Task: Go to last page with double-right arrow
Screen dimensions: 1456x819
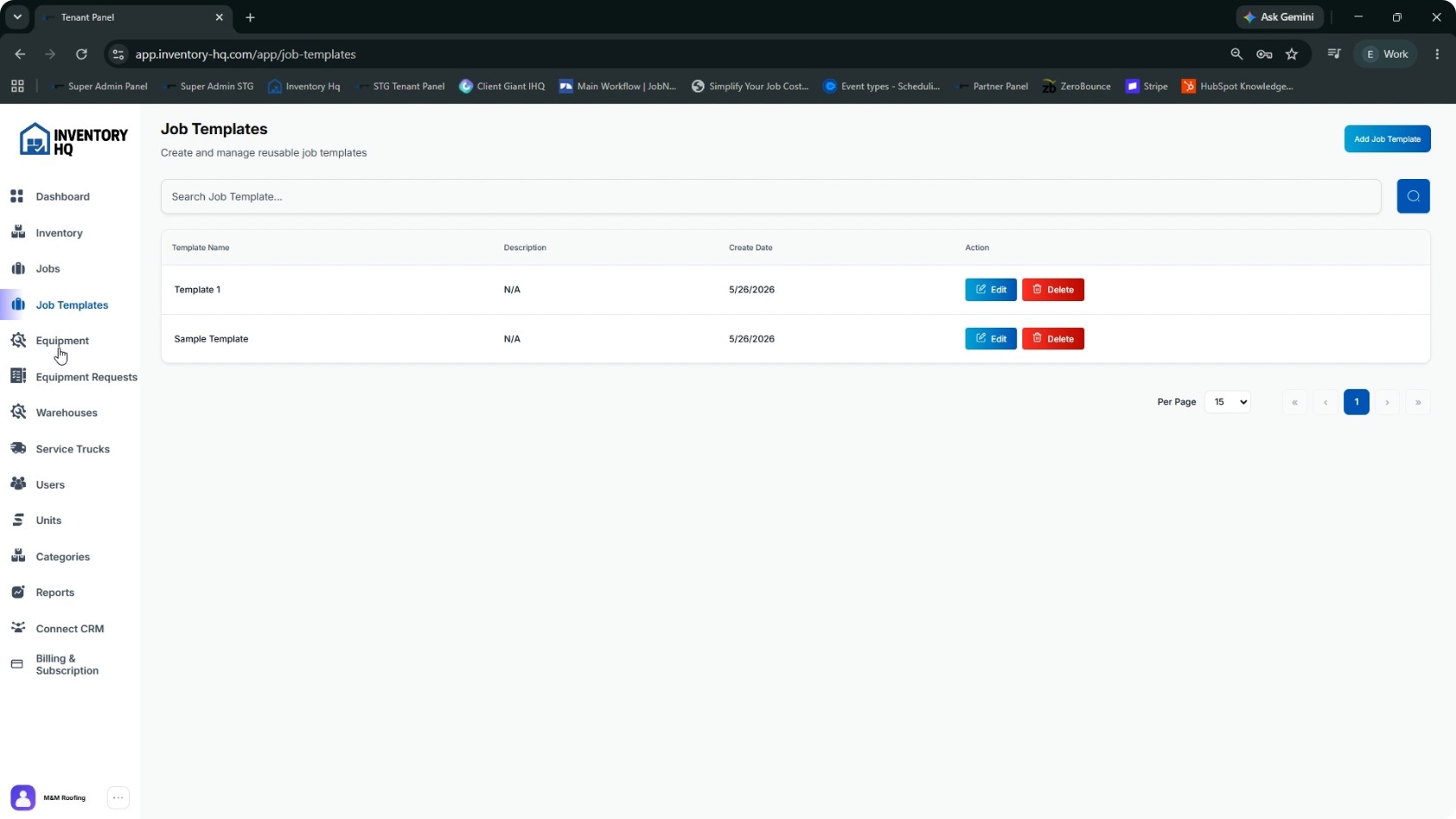Action: [x=1418, y=402]
